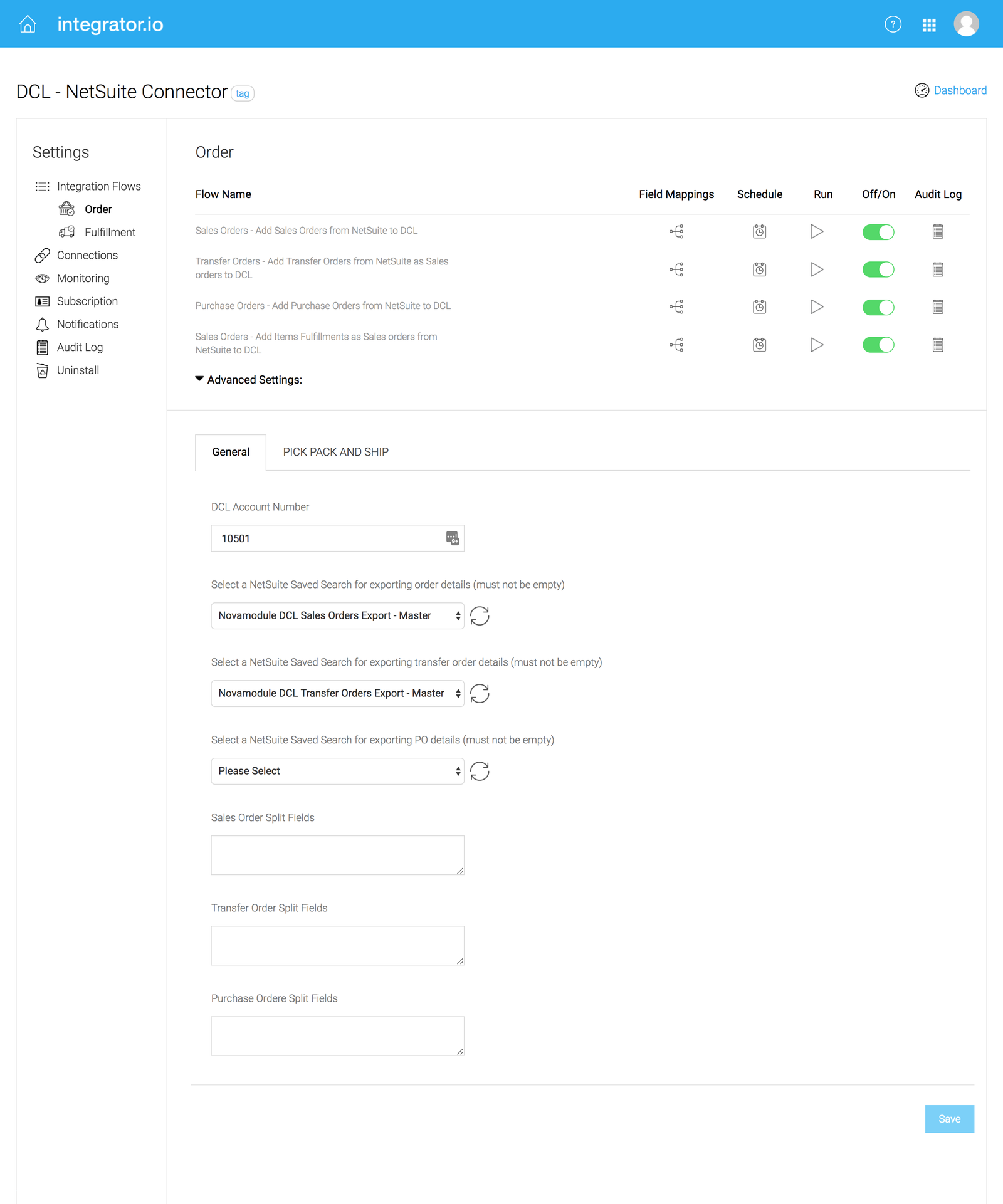Click the Transfer Order Split Fields textarea
The image size is (1003, 1204).
[337, 946]
